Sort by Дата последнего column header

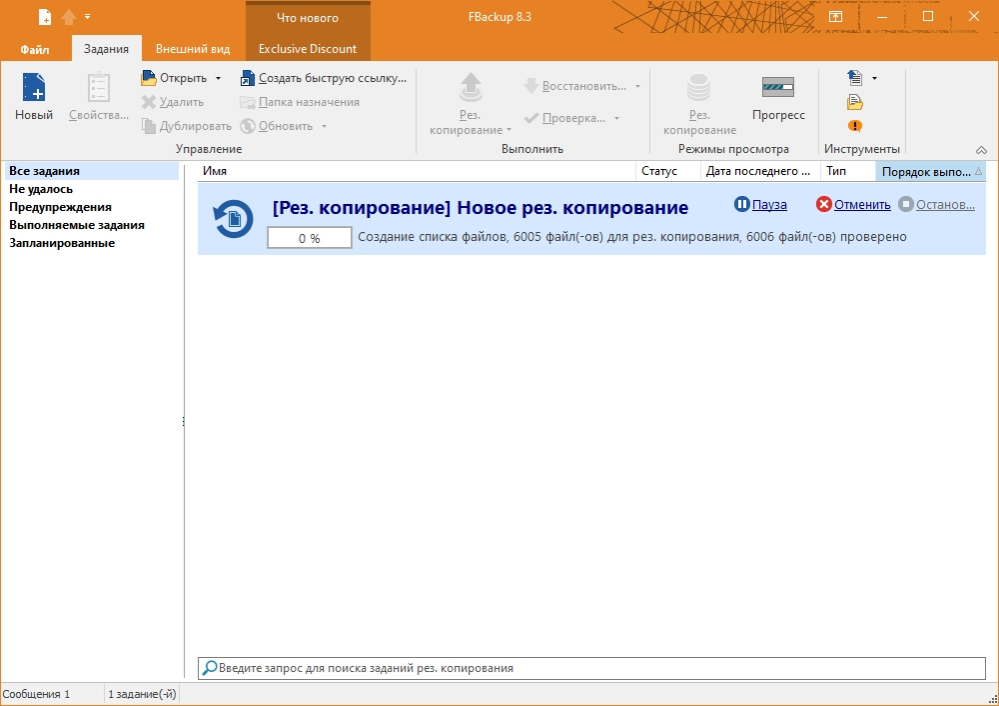pos(761,171)
